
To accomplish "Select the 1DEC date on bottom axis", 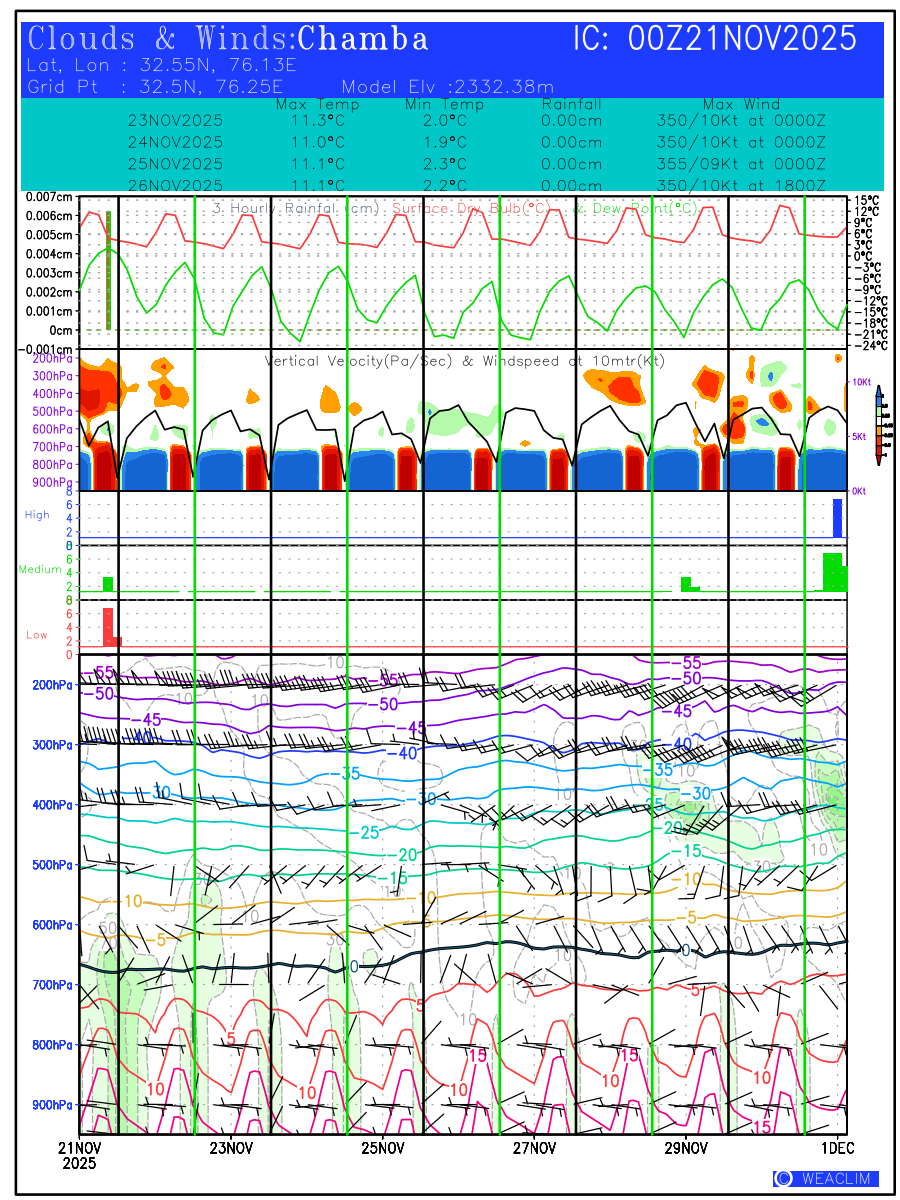I will 838,1147.
